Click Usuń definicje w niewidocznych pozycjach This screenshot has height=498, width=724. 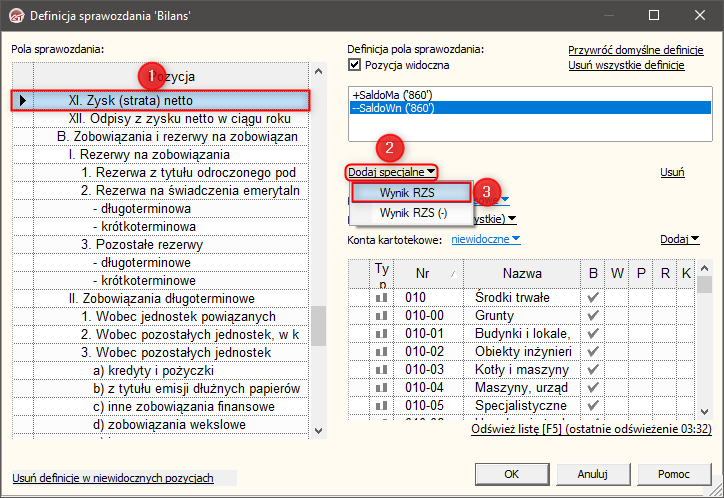113,478
